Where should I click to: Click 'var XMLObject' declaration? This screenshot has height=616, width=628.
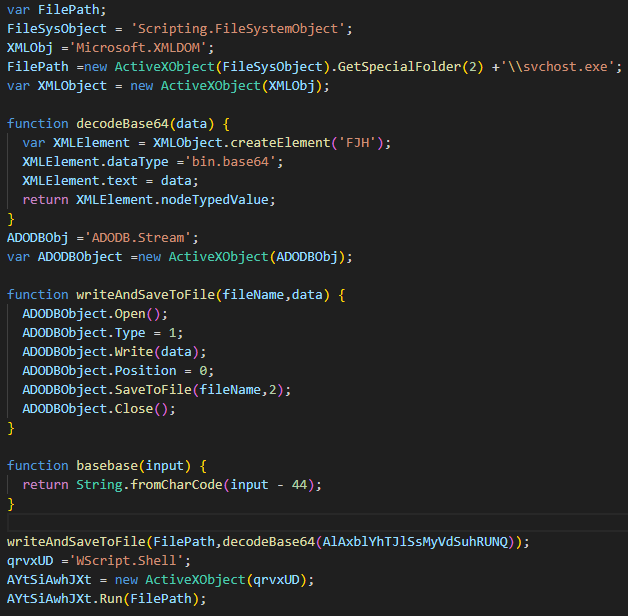[57, 86]
